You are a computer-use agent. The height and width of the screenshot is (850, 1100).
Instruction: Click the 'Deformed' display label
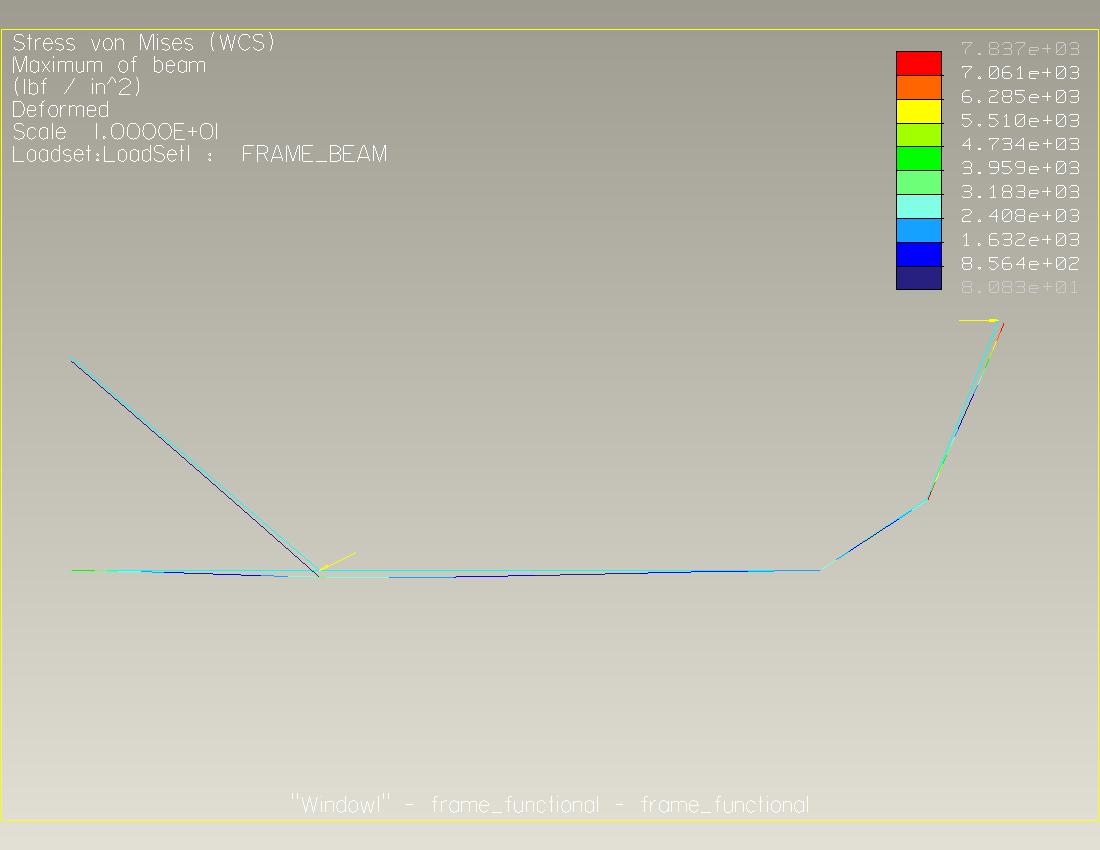(x=60, y=109)
